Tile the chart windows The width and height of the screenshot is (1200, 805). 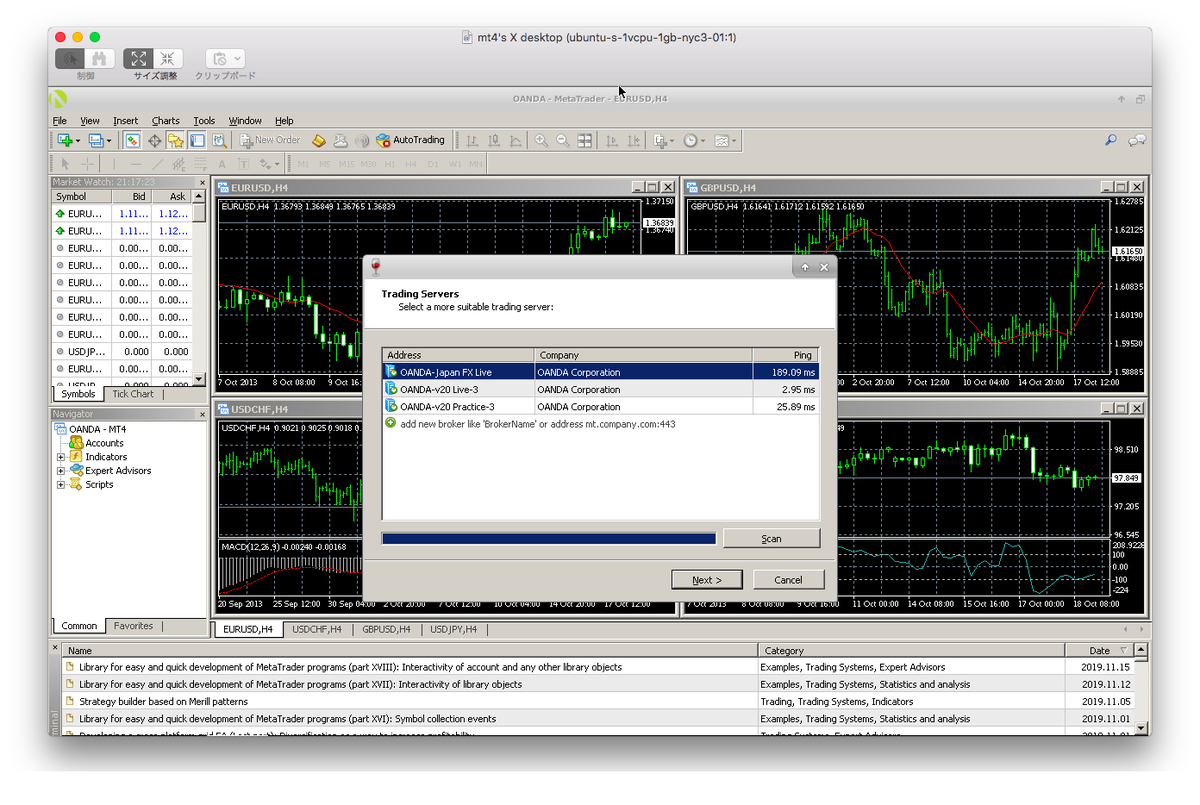(x=585, y=141)
